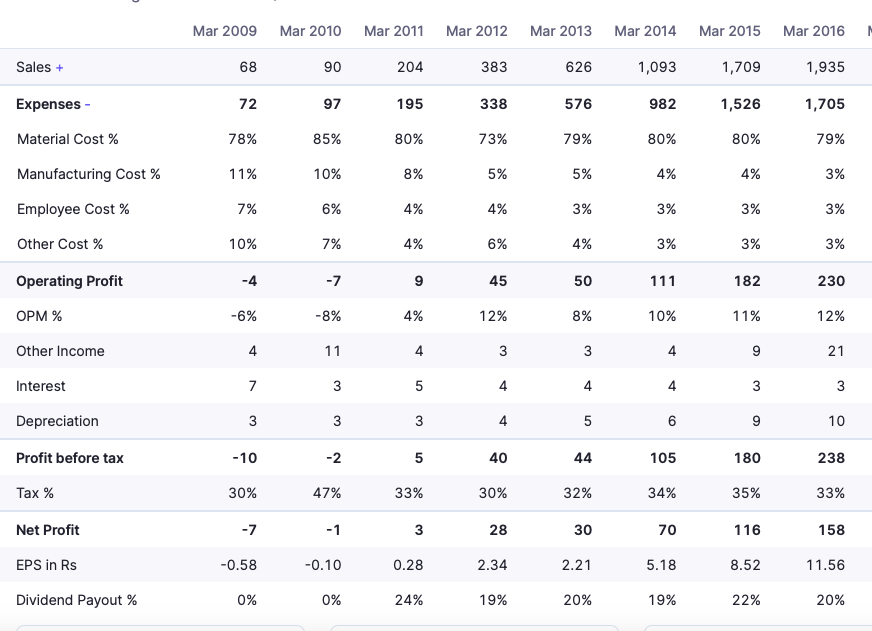Click the Other Cost % row label
The height and width of the screenshot is (631, 872).
pyautogui.click(x=60, y=244)
